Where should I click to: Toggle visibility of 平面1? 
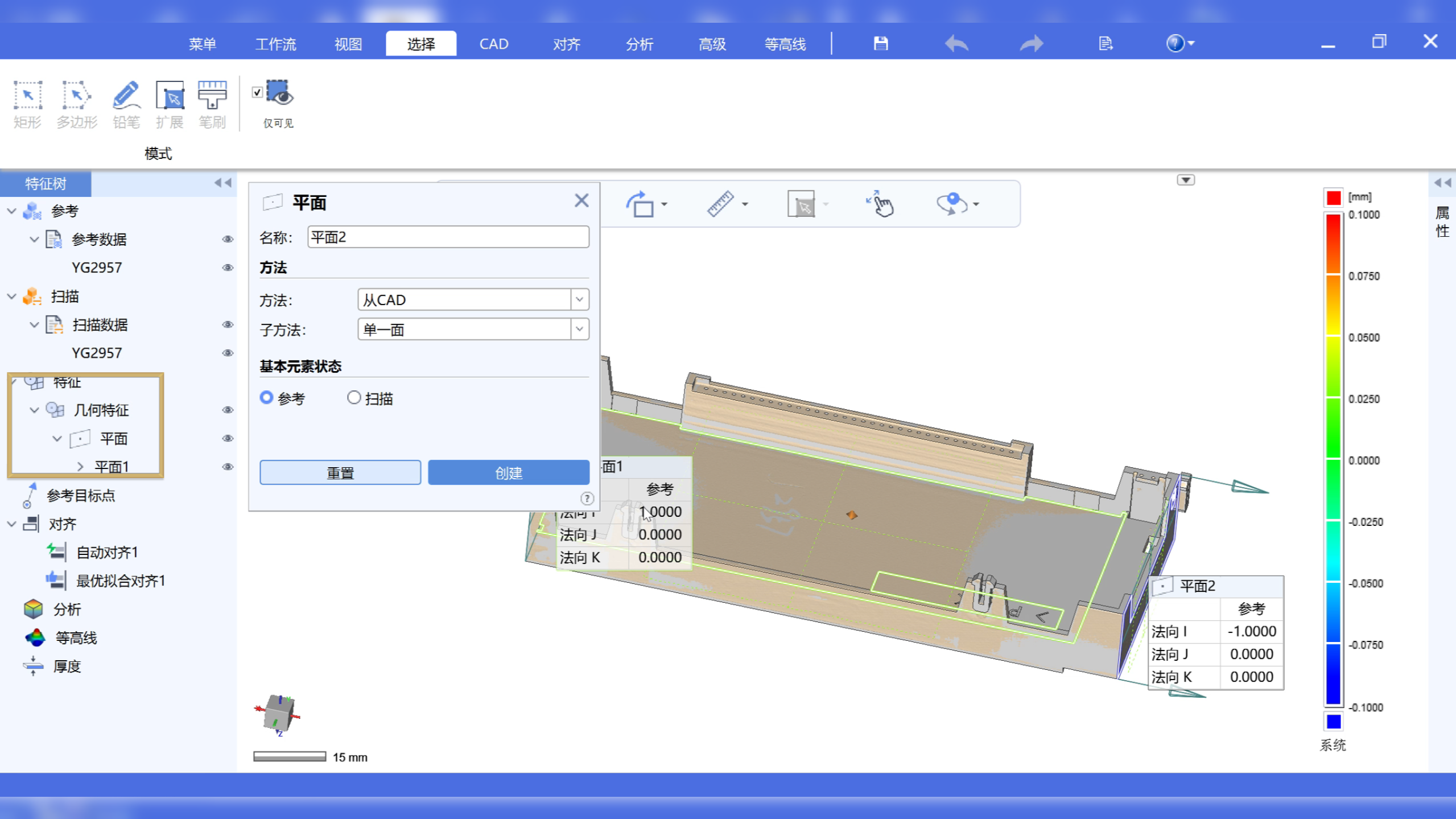coord(228,467)
